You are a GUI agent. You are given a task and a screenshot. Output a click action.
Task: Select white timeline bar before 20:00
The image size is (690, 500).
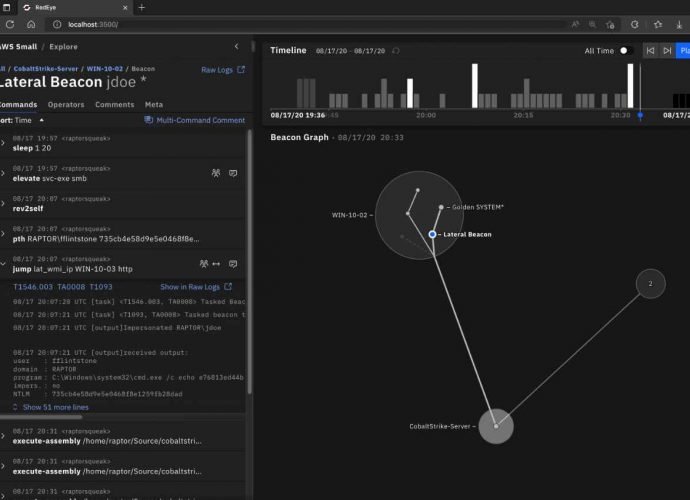(x=410, y=93)
